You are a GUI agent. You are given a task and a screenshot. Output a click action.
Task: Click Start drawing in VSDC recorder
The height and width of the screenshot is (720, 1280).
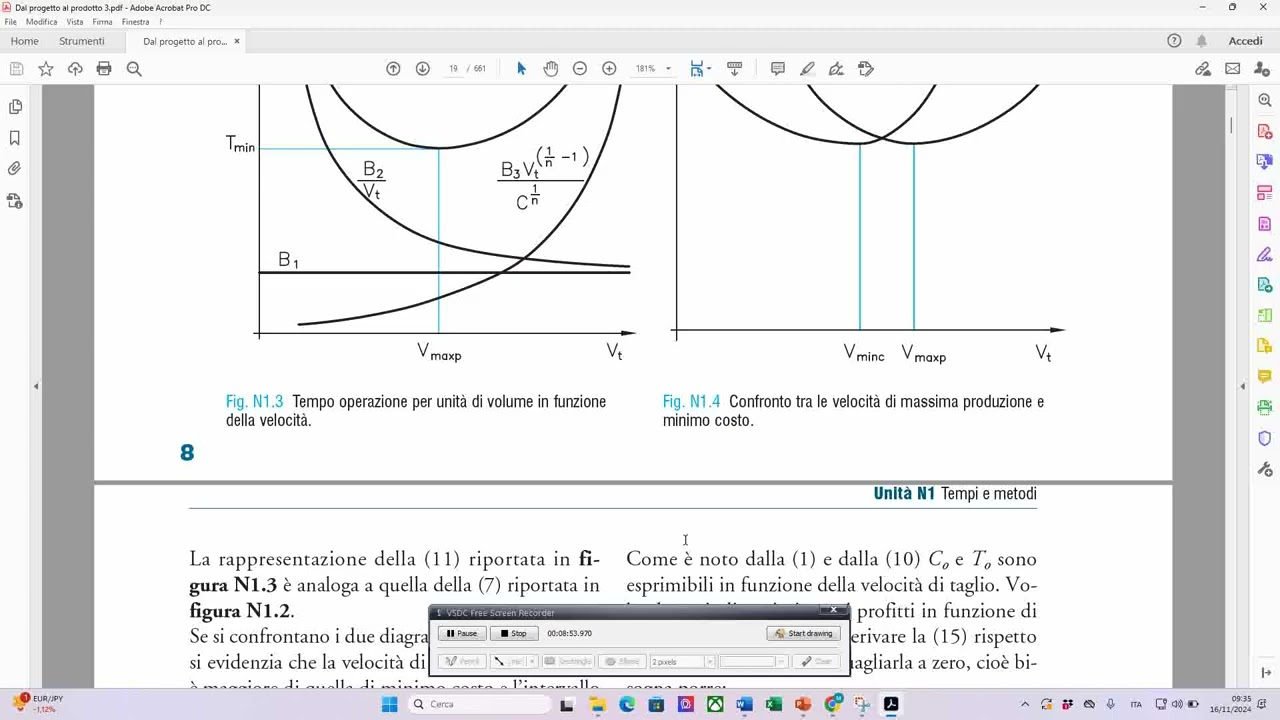click(x=804, y=633)
